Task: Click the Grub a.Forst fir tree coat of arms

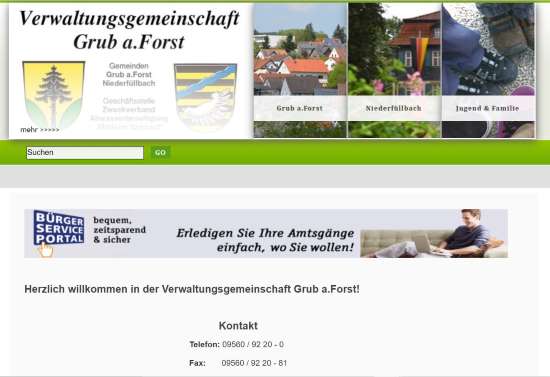Action: click(54, 95)
